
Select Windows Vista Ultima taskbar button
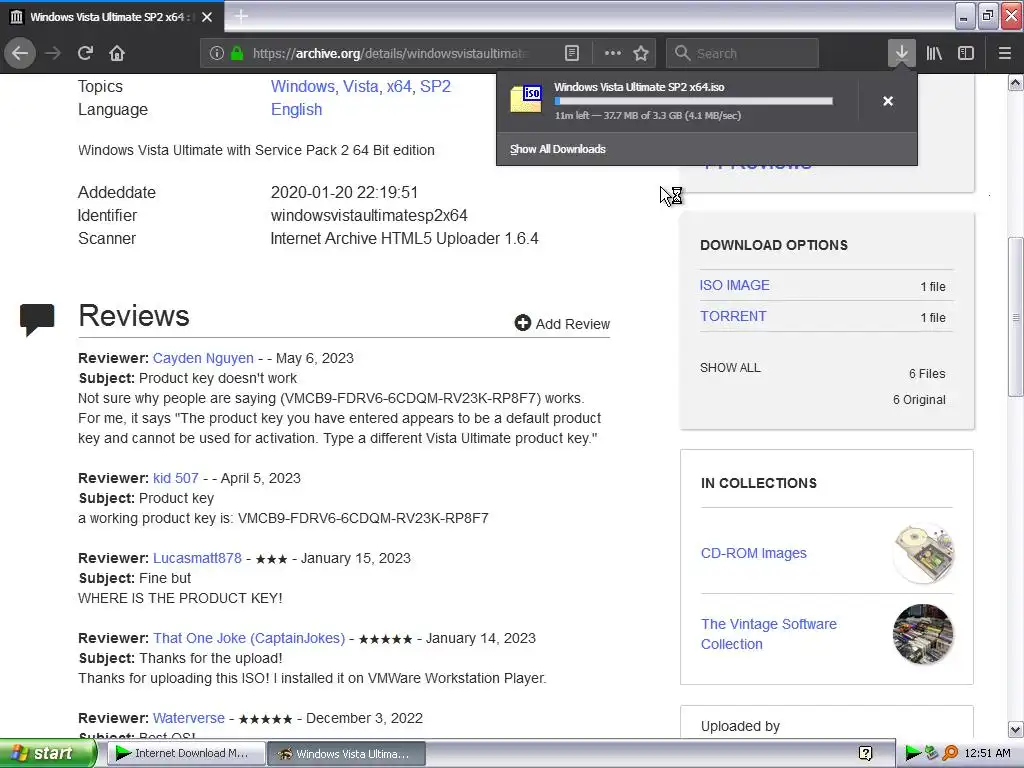(x=347, y=754)
